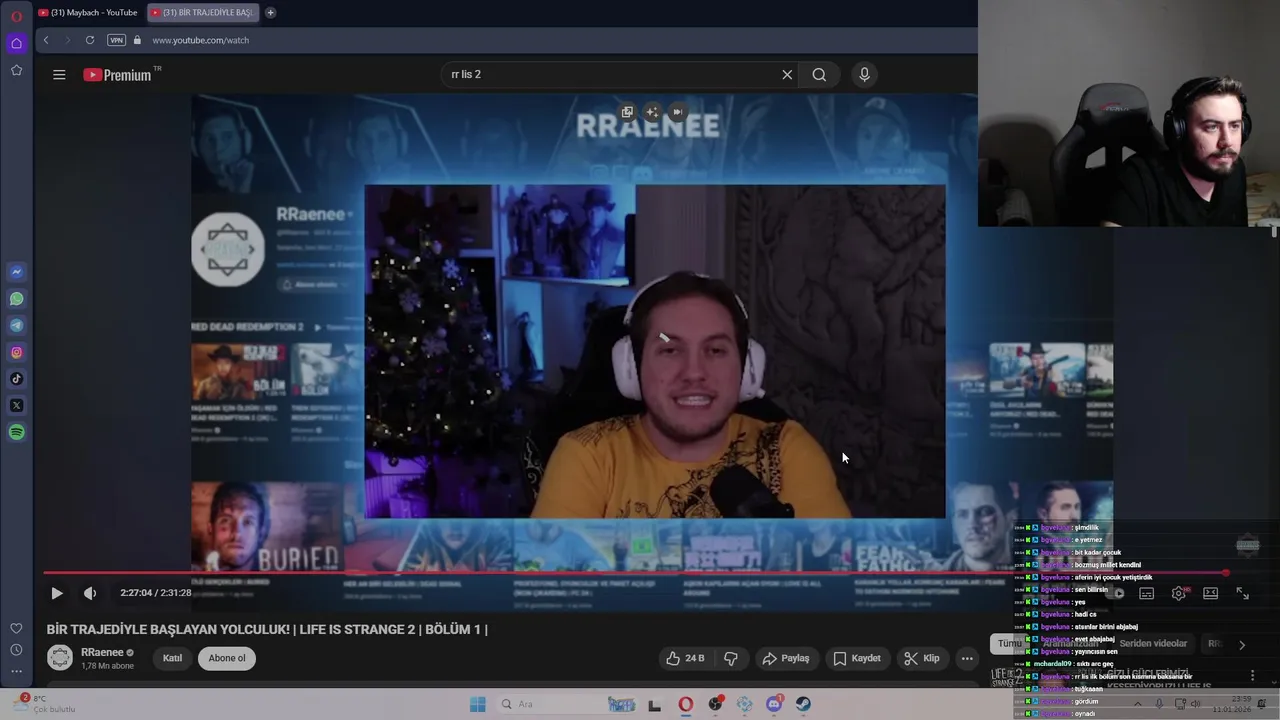Run search with magnifier button
This screenshot has width=1280, height=720.
pyautogui.click(x=819, y=74)
